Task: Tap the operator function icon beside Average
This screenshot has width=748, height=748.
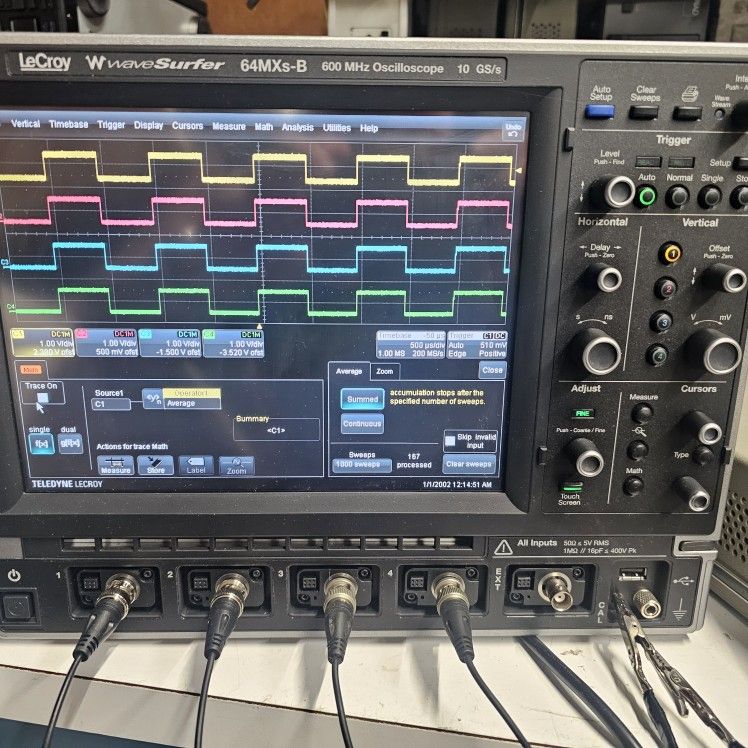Action: point(152,399)
